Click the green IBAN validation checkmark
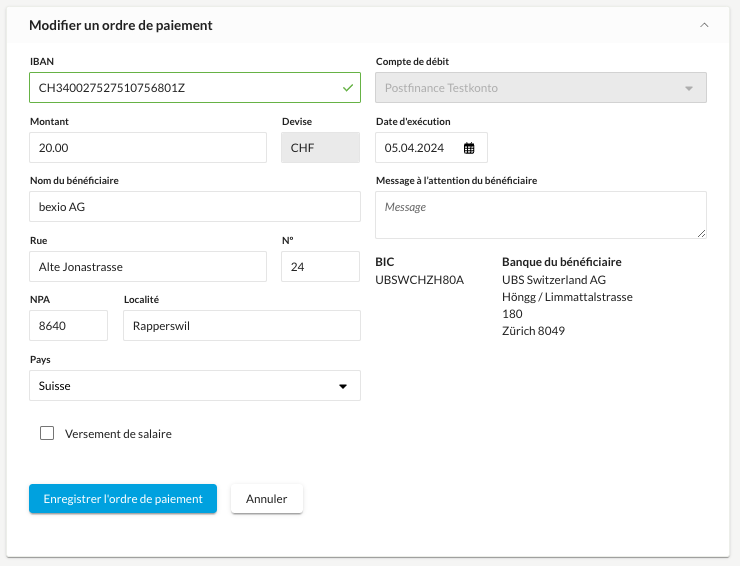 (348, 87)
